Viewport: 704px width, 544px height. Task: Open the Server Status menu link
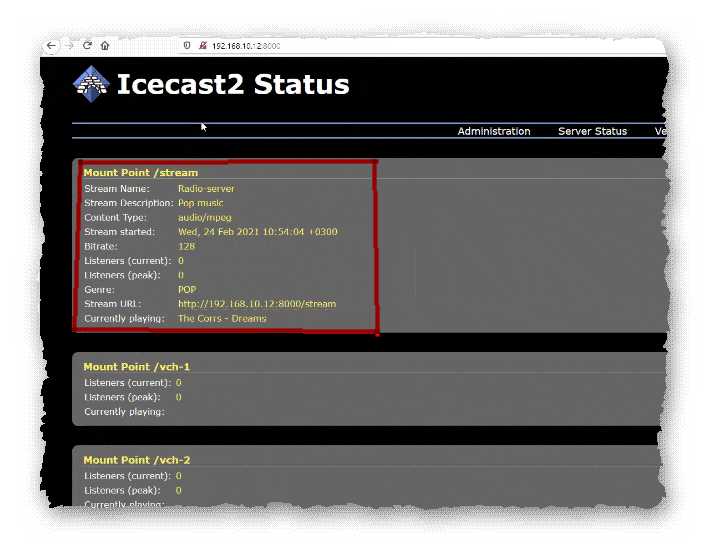coord(592,131)
